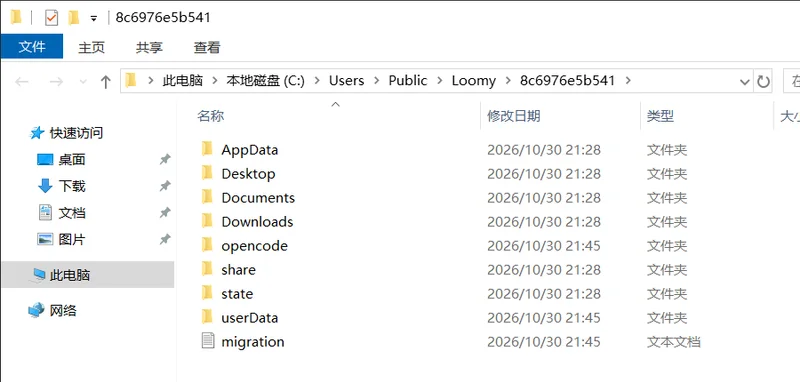800x382 pixels.
Task: Select the migration text document icon
Action: pyautogui.click(x=207, y=341)
